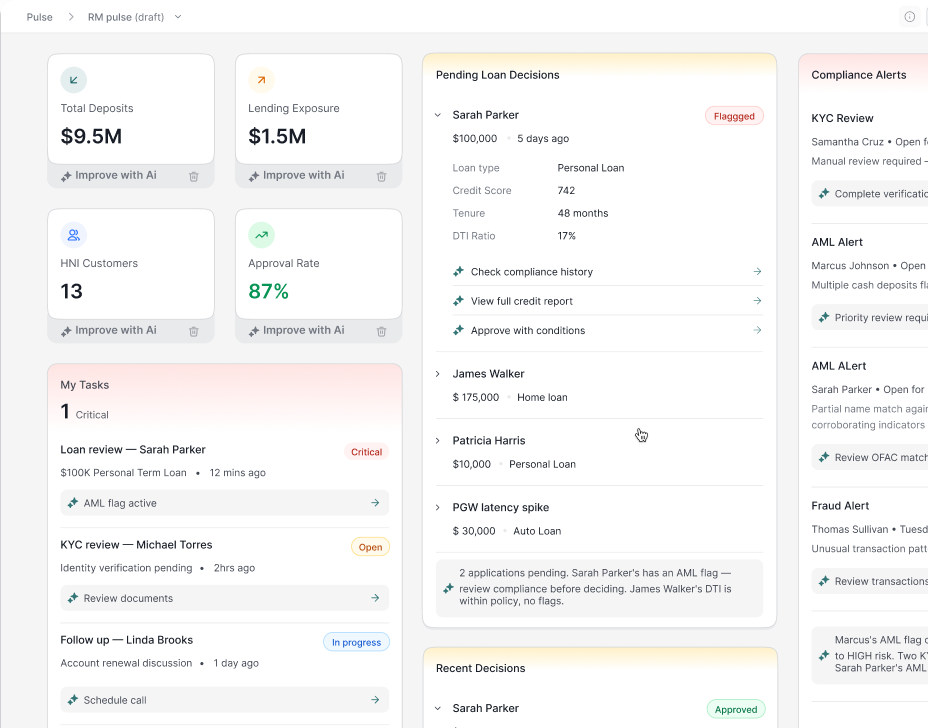
Task: Expand Patricia Harris loan entry
Action: (438, 440)
